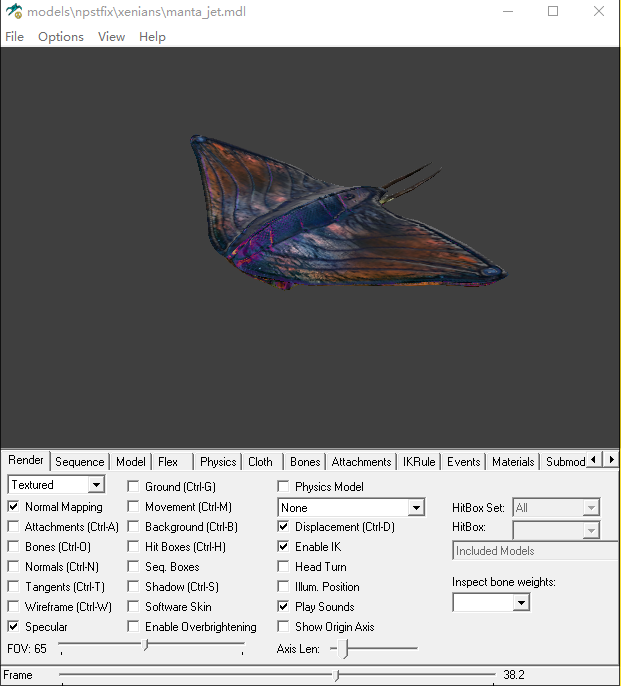Show Hit Boxes (Ctrl-H) checkbox

(133, 547)
